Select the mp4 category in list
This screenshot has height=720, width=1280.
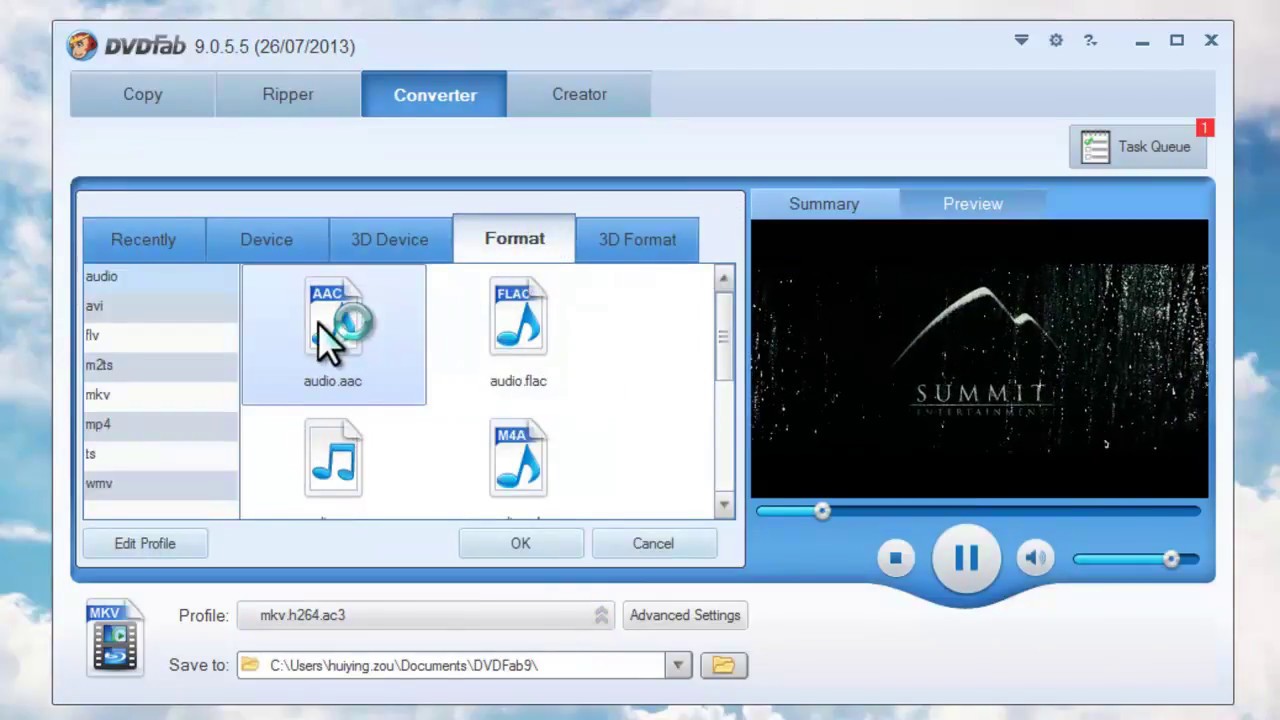(161, 424)
